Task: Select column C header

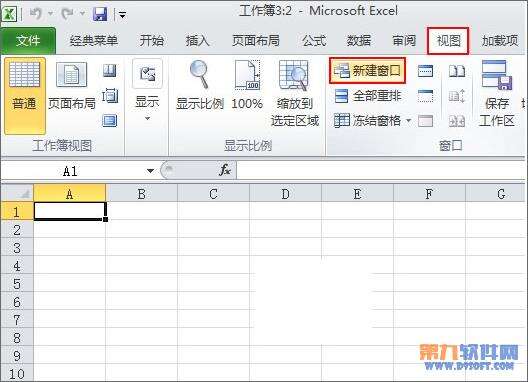Action: [x=213, y=194]
